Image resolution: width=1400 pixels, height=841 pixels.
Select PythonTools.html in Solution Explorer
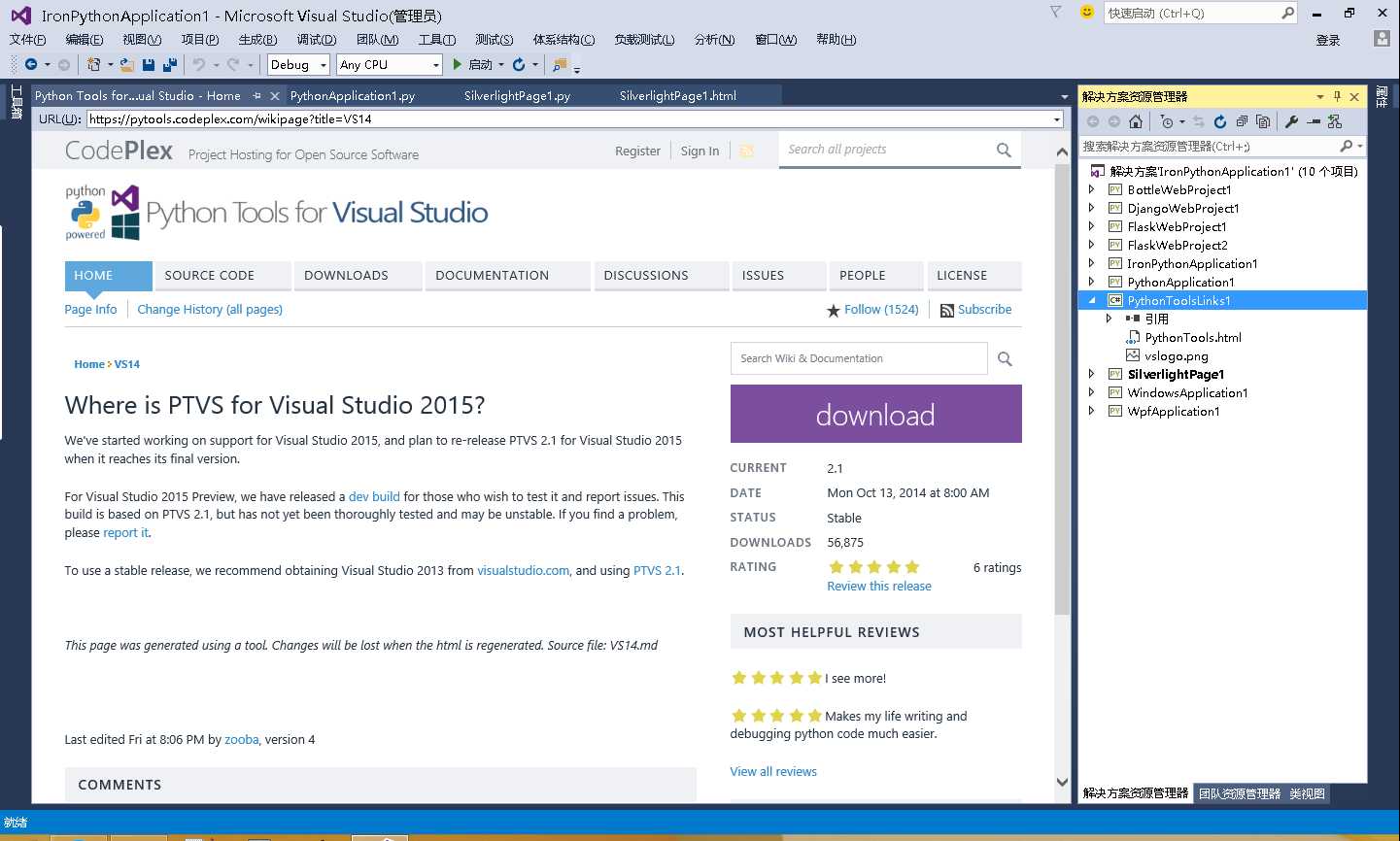click(1192, 338)
